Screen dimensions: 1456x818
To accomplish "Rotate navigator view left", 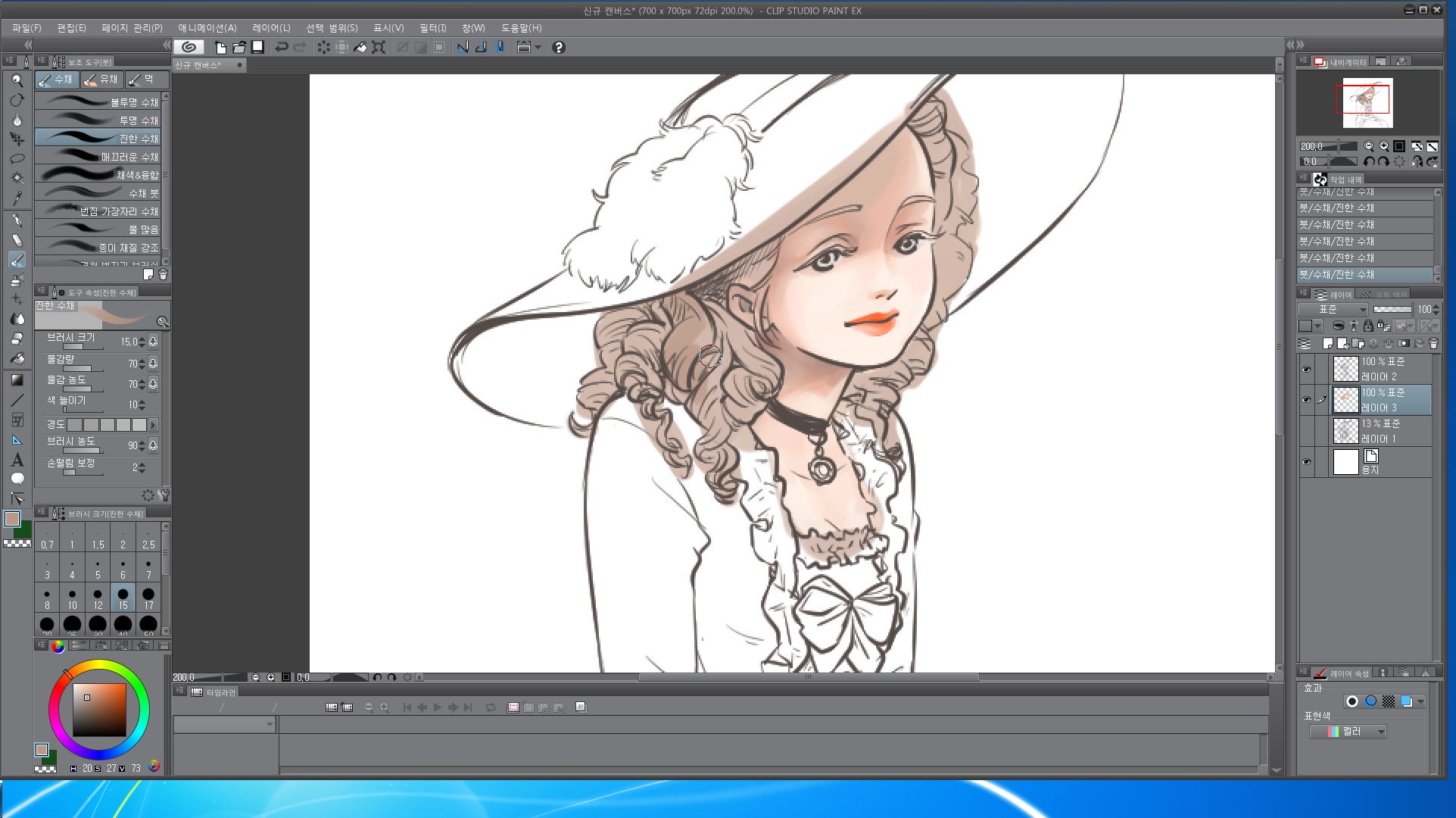I will pos(1369,161).
